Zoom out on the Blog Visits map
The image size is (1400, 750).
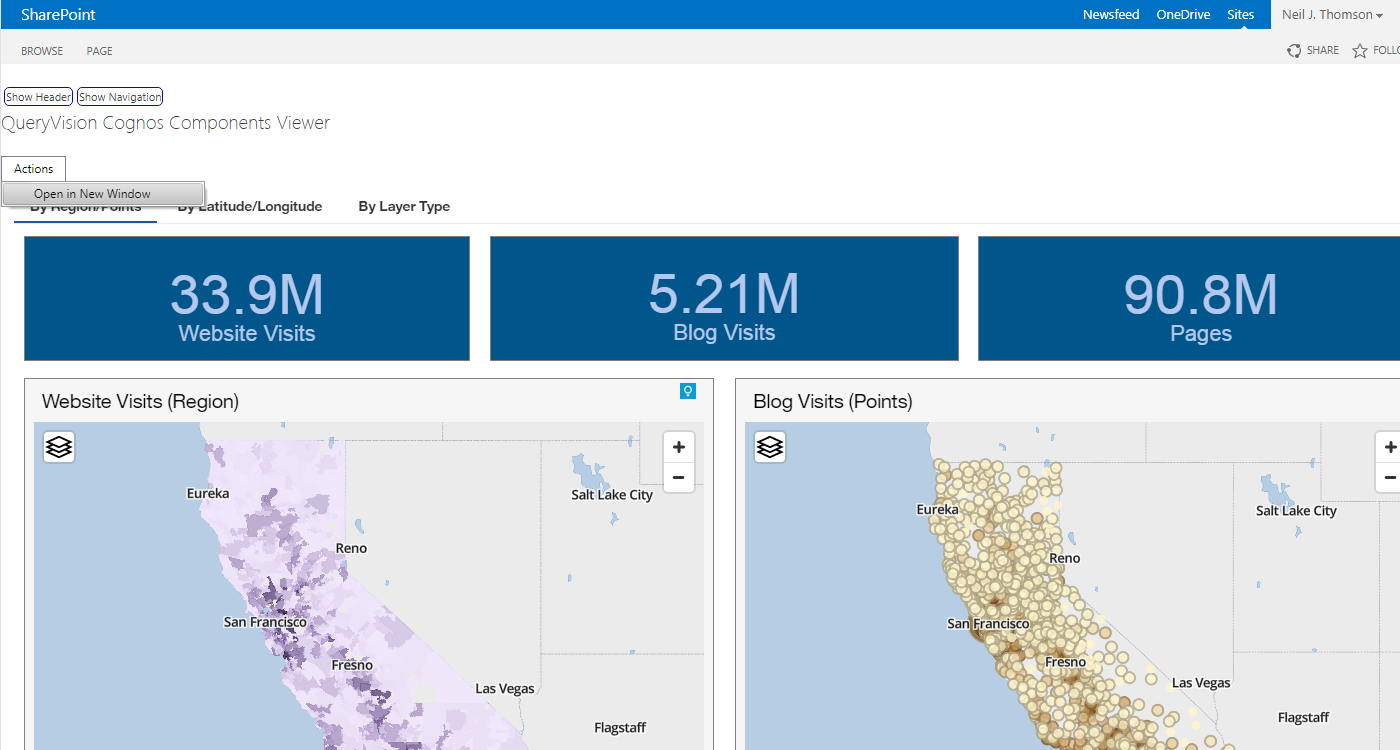(x=1390, y=477)
